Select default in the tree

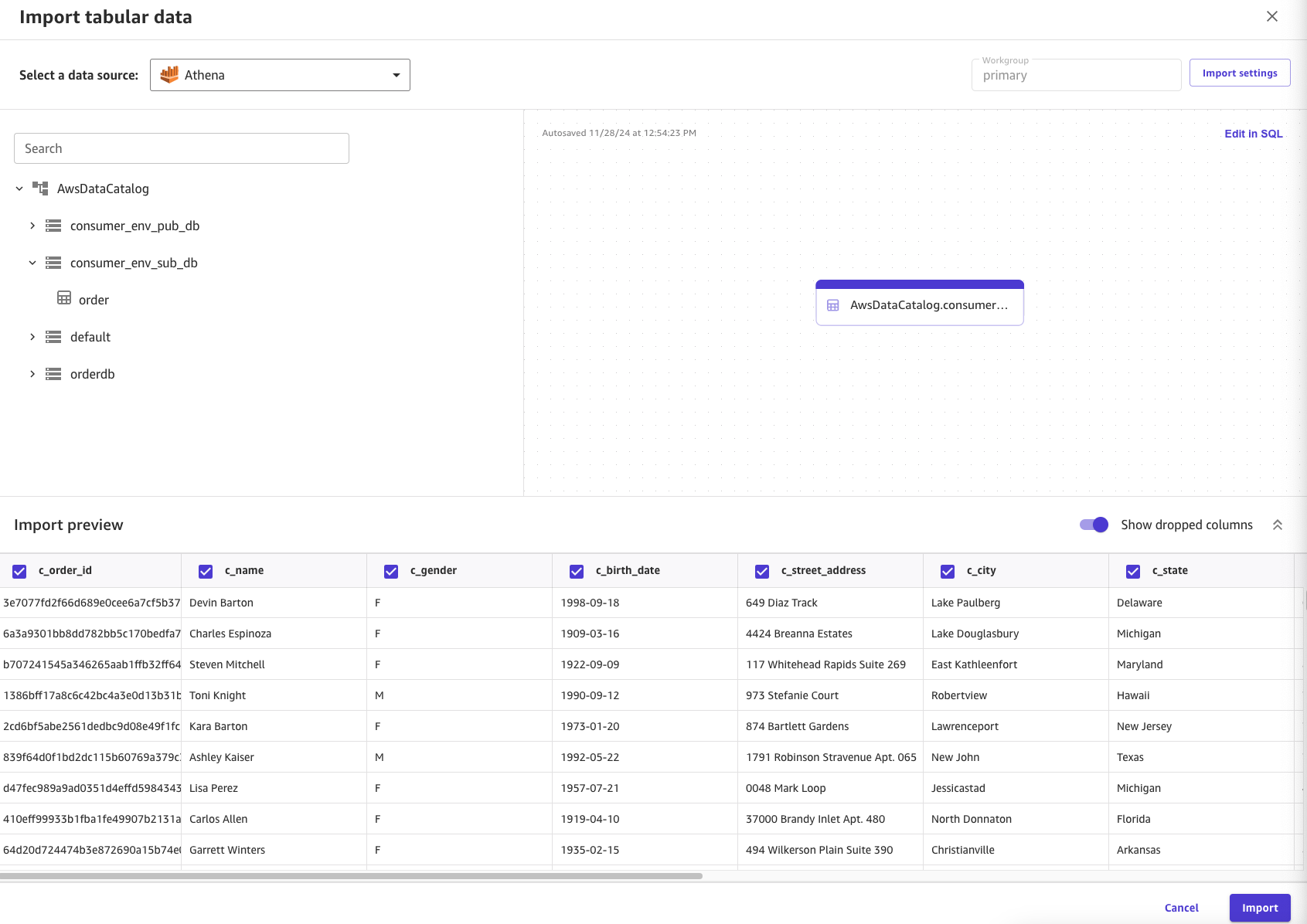click(90, 337)
